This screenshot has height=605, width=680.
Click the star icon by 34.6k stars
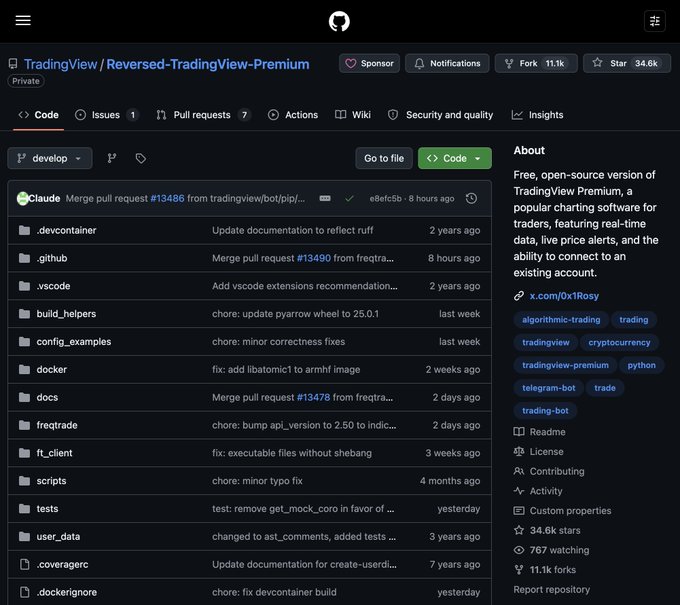point(519,530)
